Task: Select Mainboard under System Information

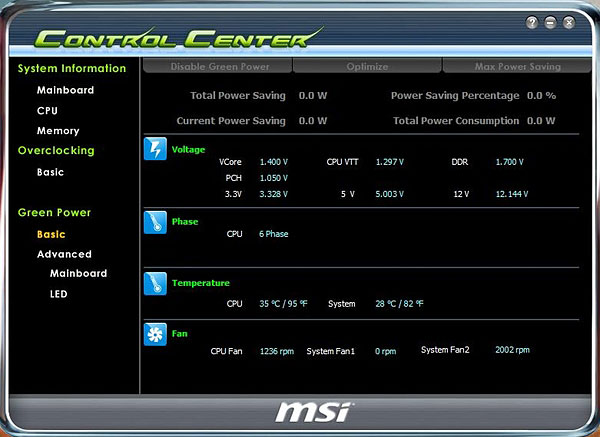Action: click(65, 90)
